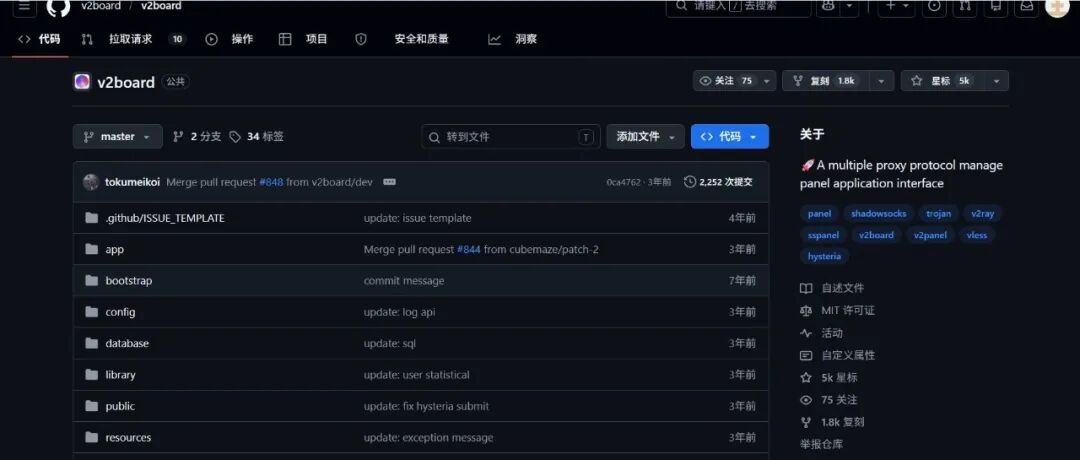Open the resources folder
Image resolution: width=1080 pixels, height=460 pixels.
[128, 437]
